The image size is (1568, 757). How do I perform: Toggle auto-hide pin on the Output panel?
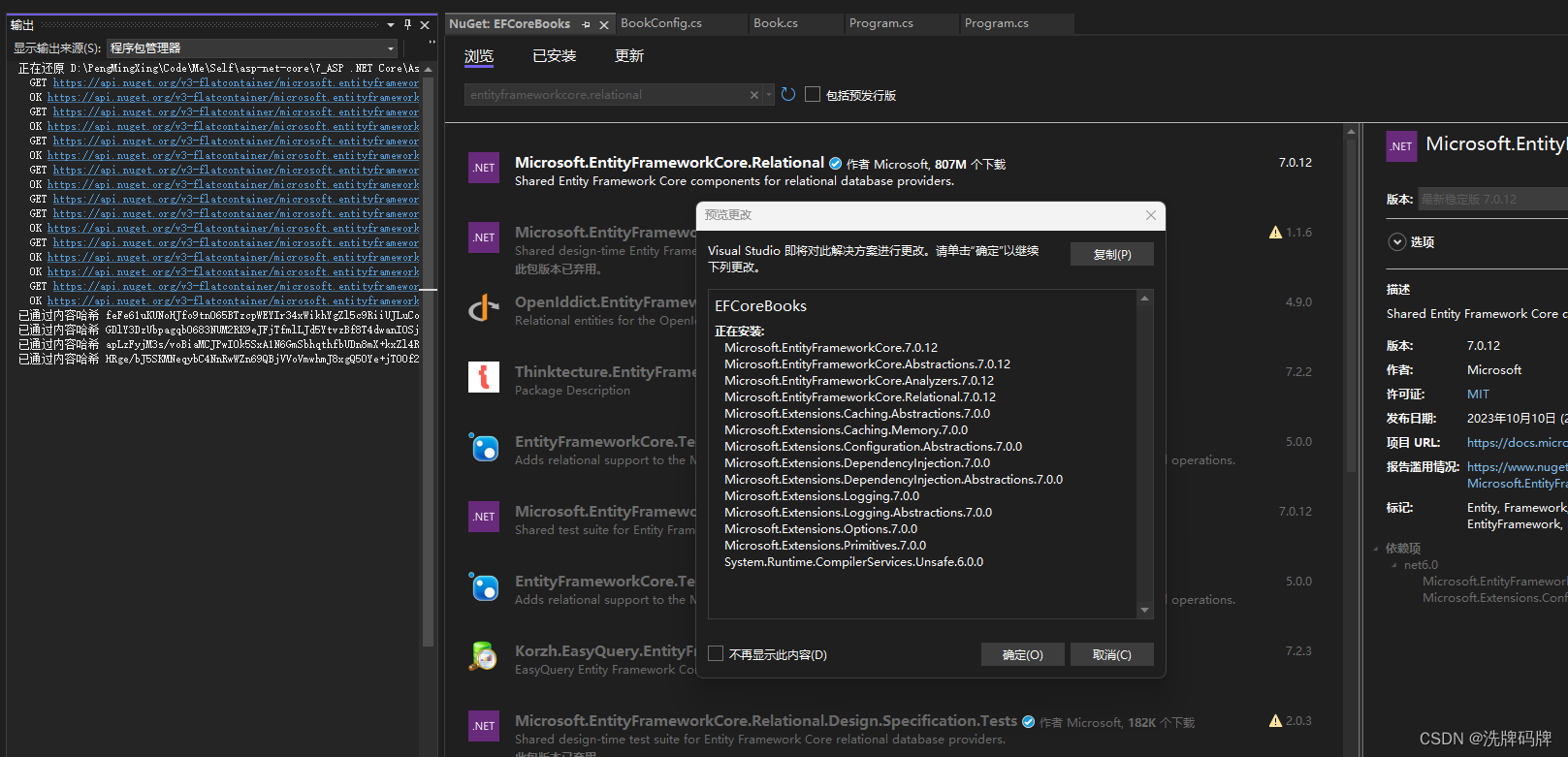[407, 24]
